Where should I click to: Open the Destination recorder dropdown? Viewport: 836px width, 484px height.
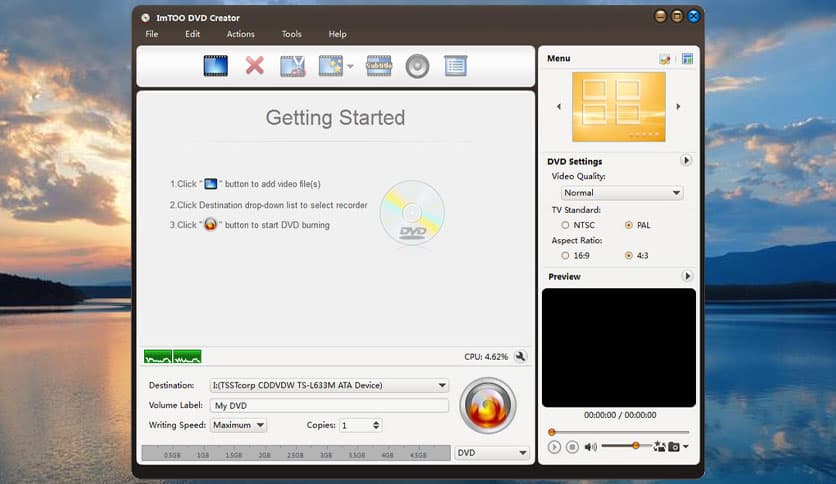[329, 385]
